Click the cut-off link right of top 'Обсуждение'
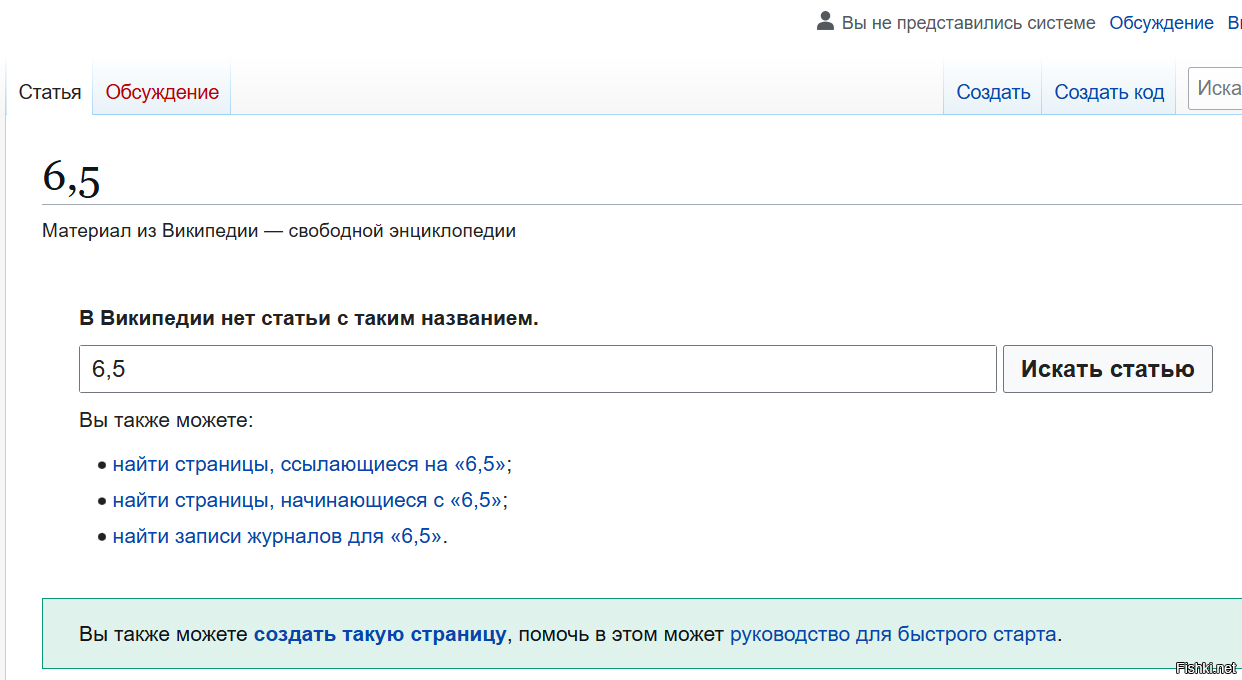The height and width of the screenshot is (680, 1242). [x=1234, y=23]
